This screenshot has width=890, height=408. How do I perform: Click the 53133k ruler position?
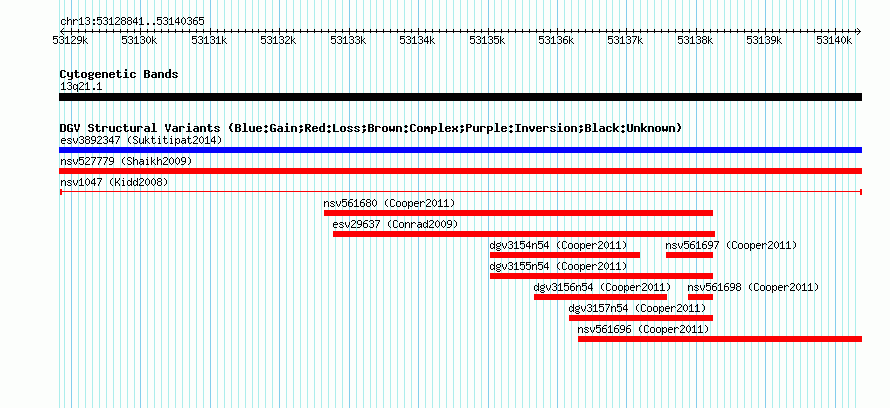point(349,40)
